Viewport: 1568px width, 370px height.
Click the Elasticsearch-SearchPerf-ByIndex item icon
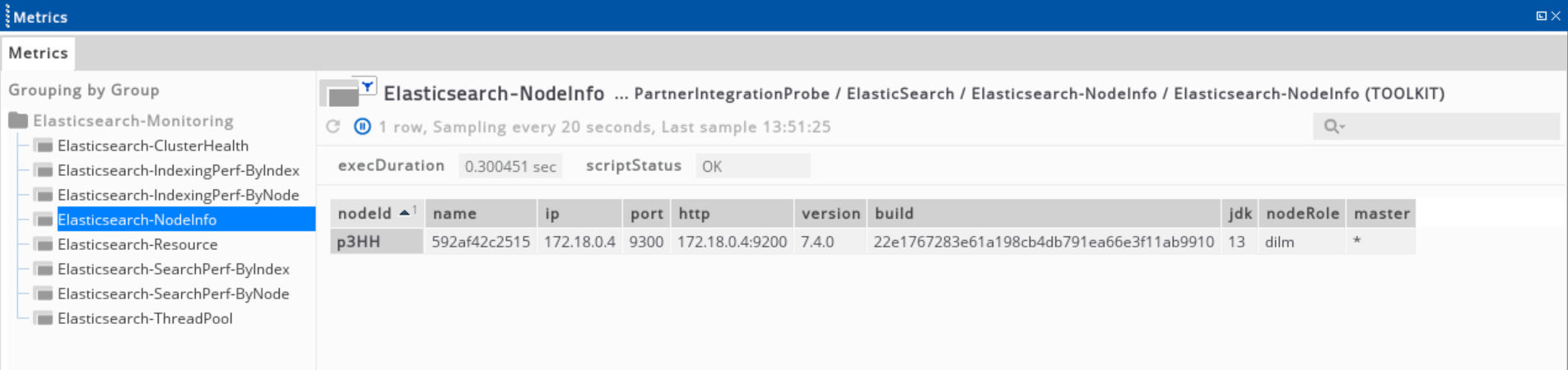pos(44,270)
